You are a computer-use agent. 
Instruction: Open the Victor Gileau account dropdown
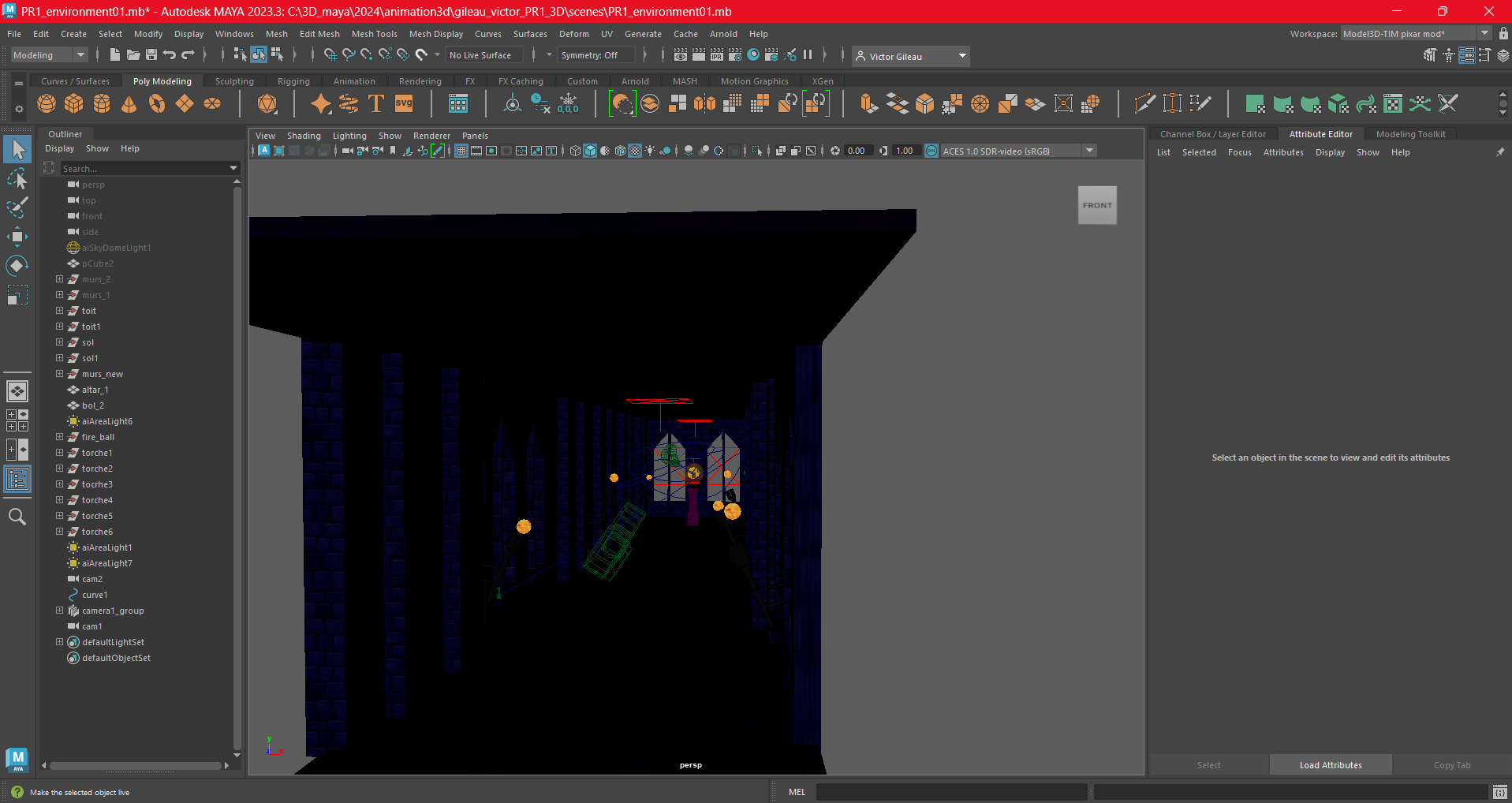[x=911, y=56]
